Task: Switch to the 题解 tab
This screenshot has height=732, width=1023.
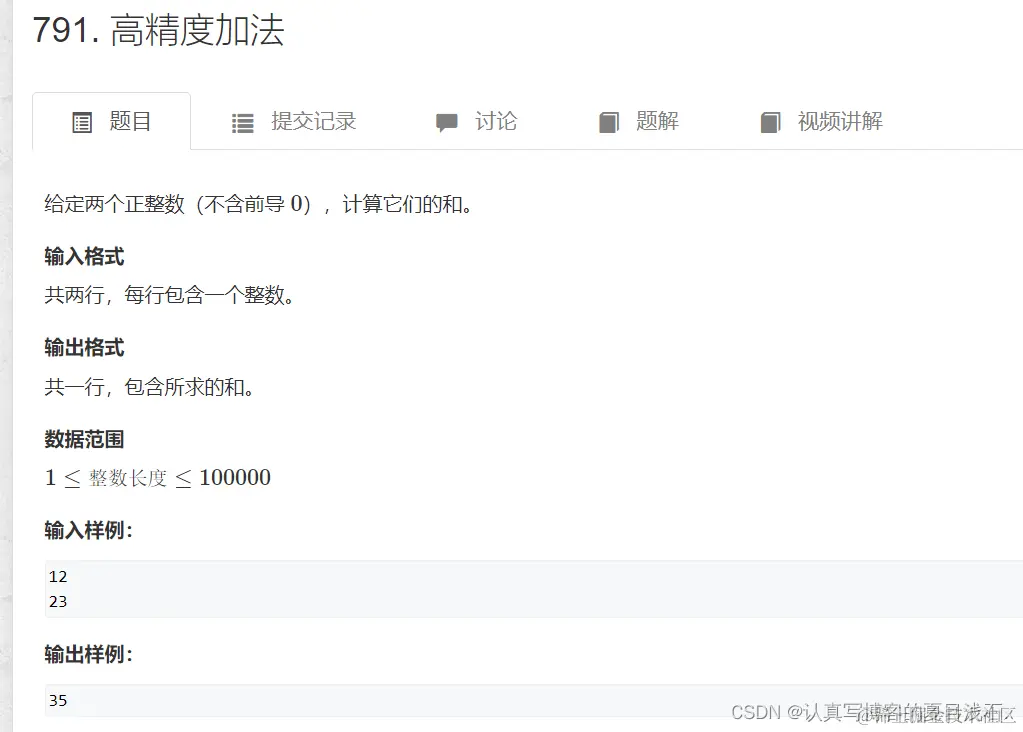Action: (639, 121)
